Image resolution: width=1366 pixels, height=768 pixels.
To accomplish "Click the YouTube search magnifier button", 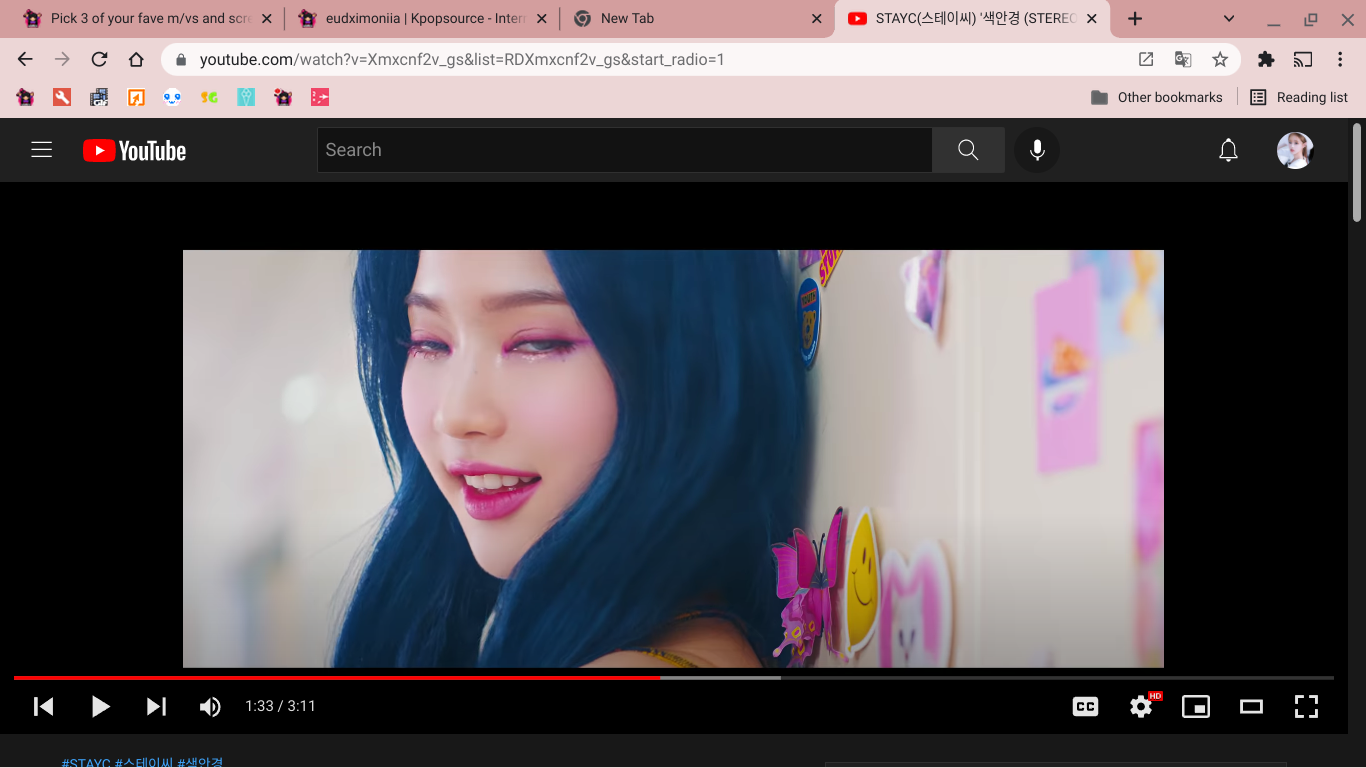I will click(x=968, y=150).
